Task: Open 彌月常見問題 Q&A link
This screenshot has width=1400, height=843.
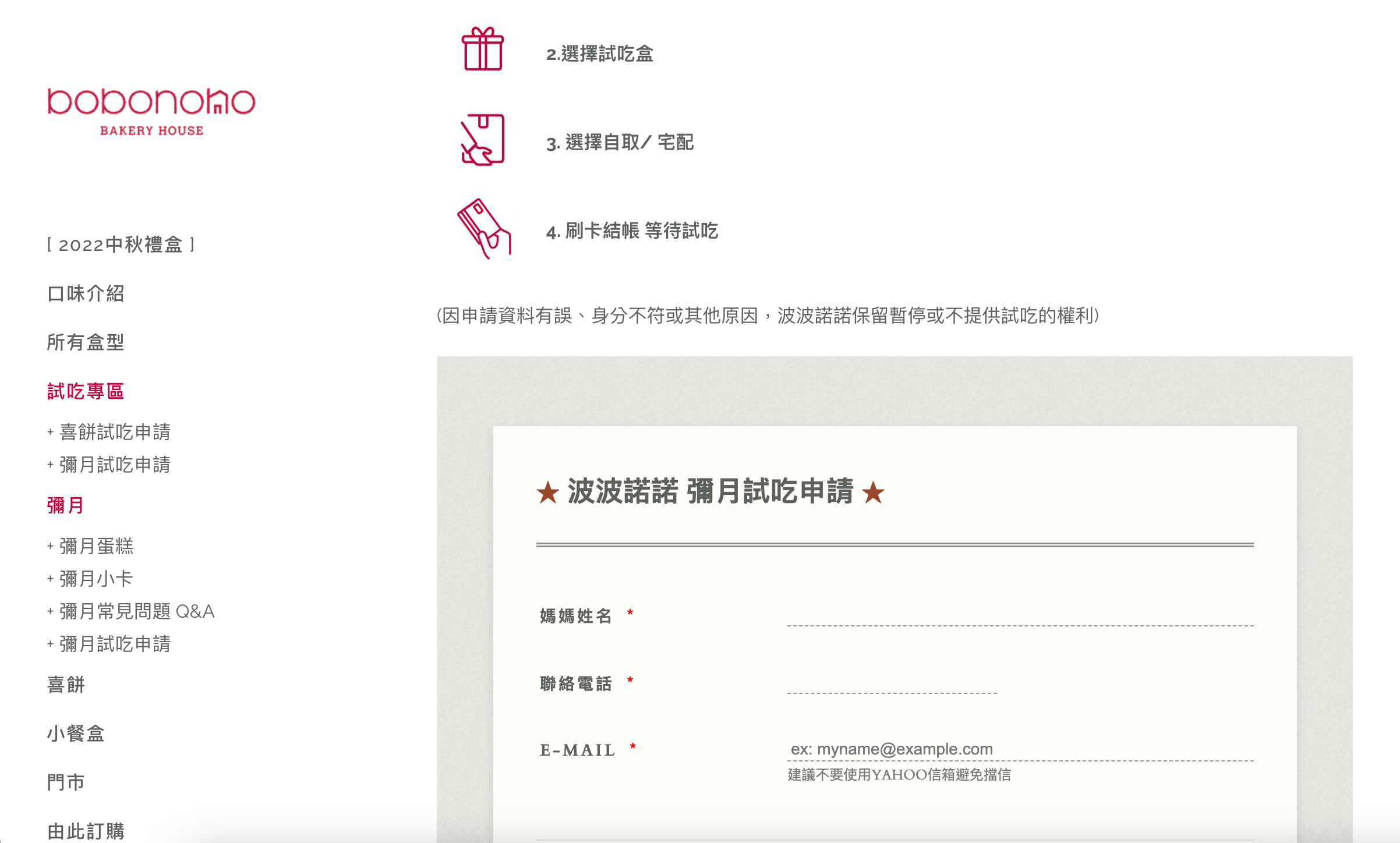Action: tap(131, 611)
